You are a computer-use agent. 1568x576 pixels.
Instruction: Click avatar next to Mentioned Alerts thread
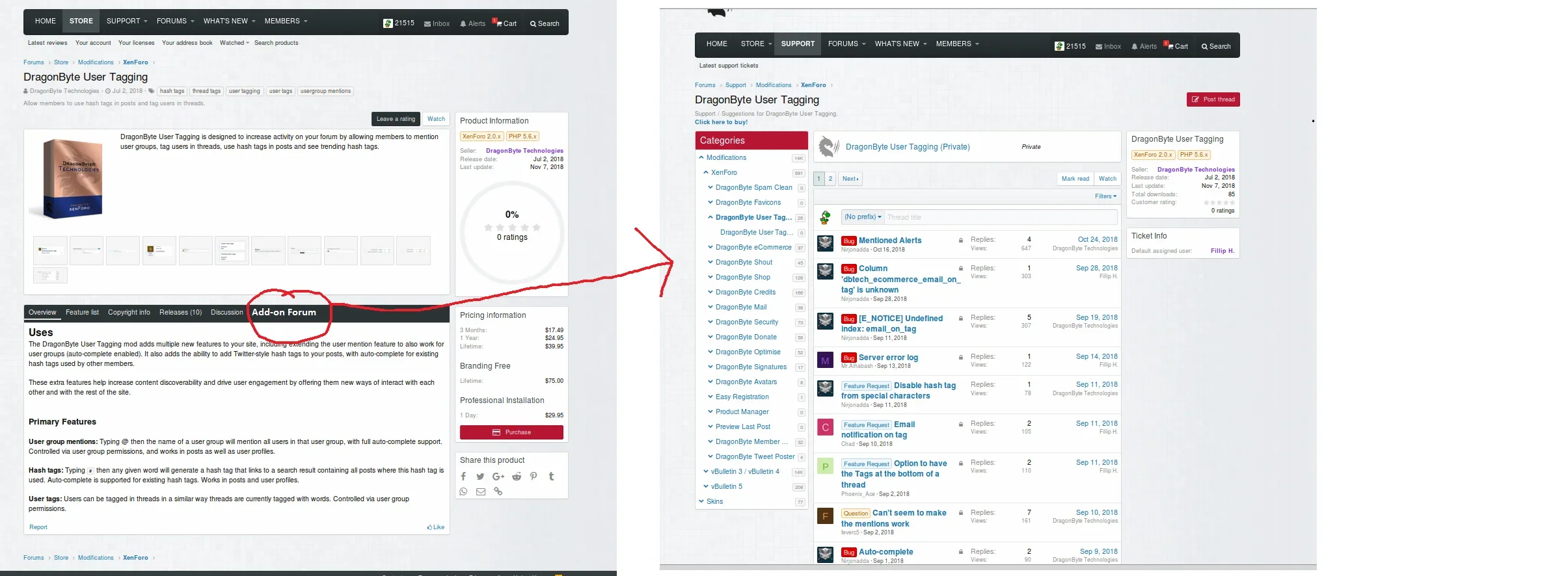click(826, 244)
